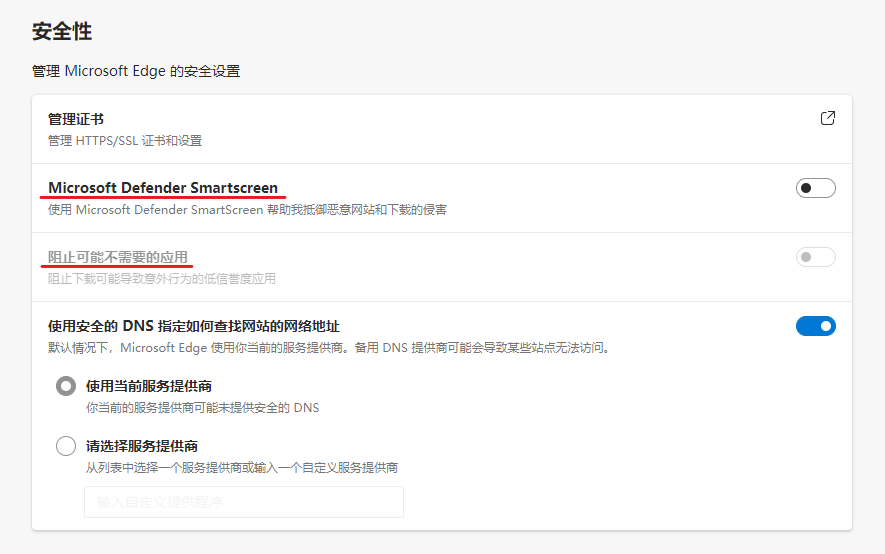885x554 pixels.
Task: Open the 管理证书 external link icon
Action: [x=827, y=118]
